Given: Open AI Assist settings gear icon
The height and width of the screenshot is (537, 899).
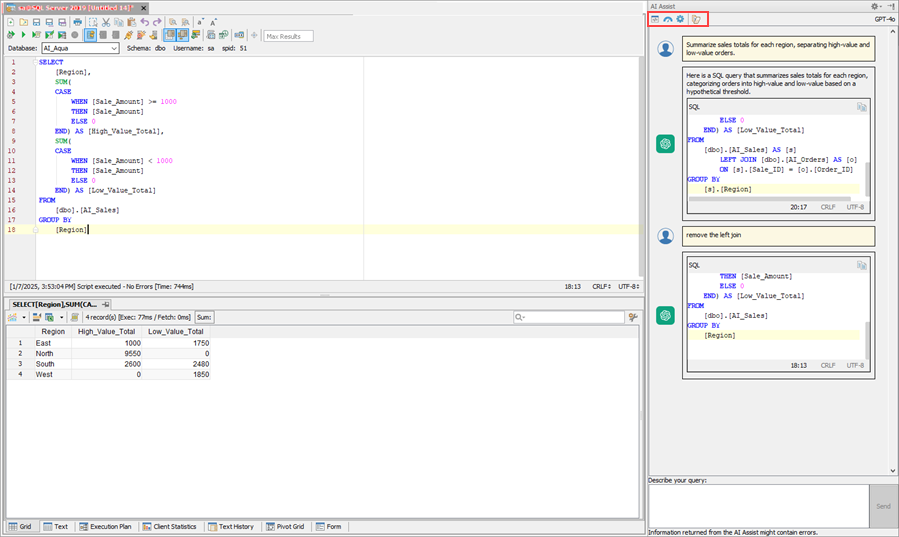Looking at the screenshot, I should click(680, 19).
